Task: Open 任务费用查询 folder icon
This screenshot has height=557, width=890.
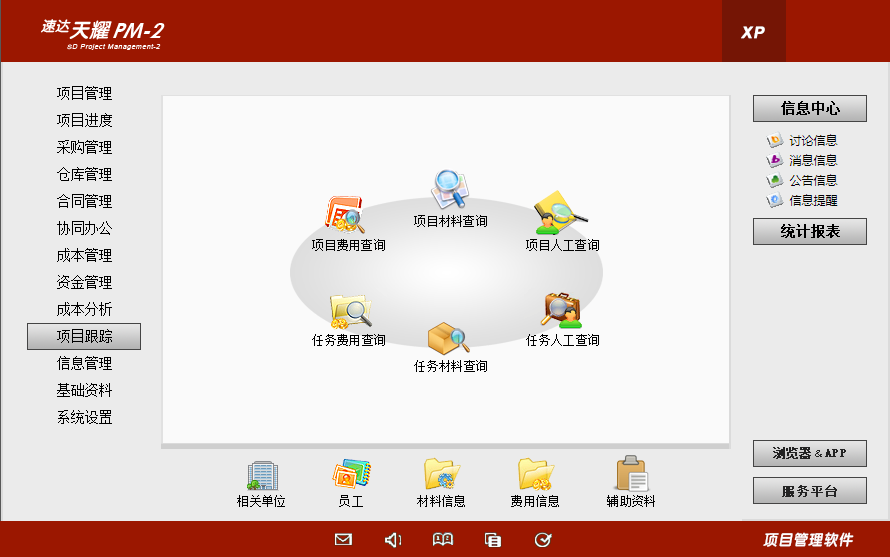Action: tap(349, 311)
